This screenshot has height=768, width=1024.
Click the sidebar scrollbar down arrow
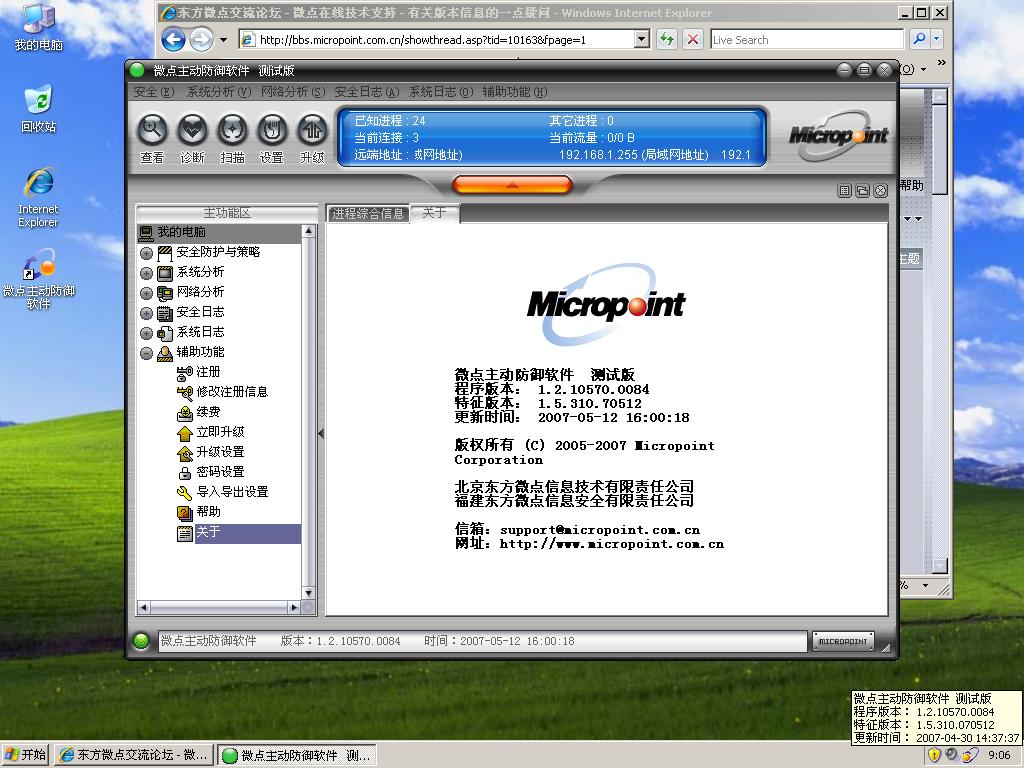tap(308, 593)
